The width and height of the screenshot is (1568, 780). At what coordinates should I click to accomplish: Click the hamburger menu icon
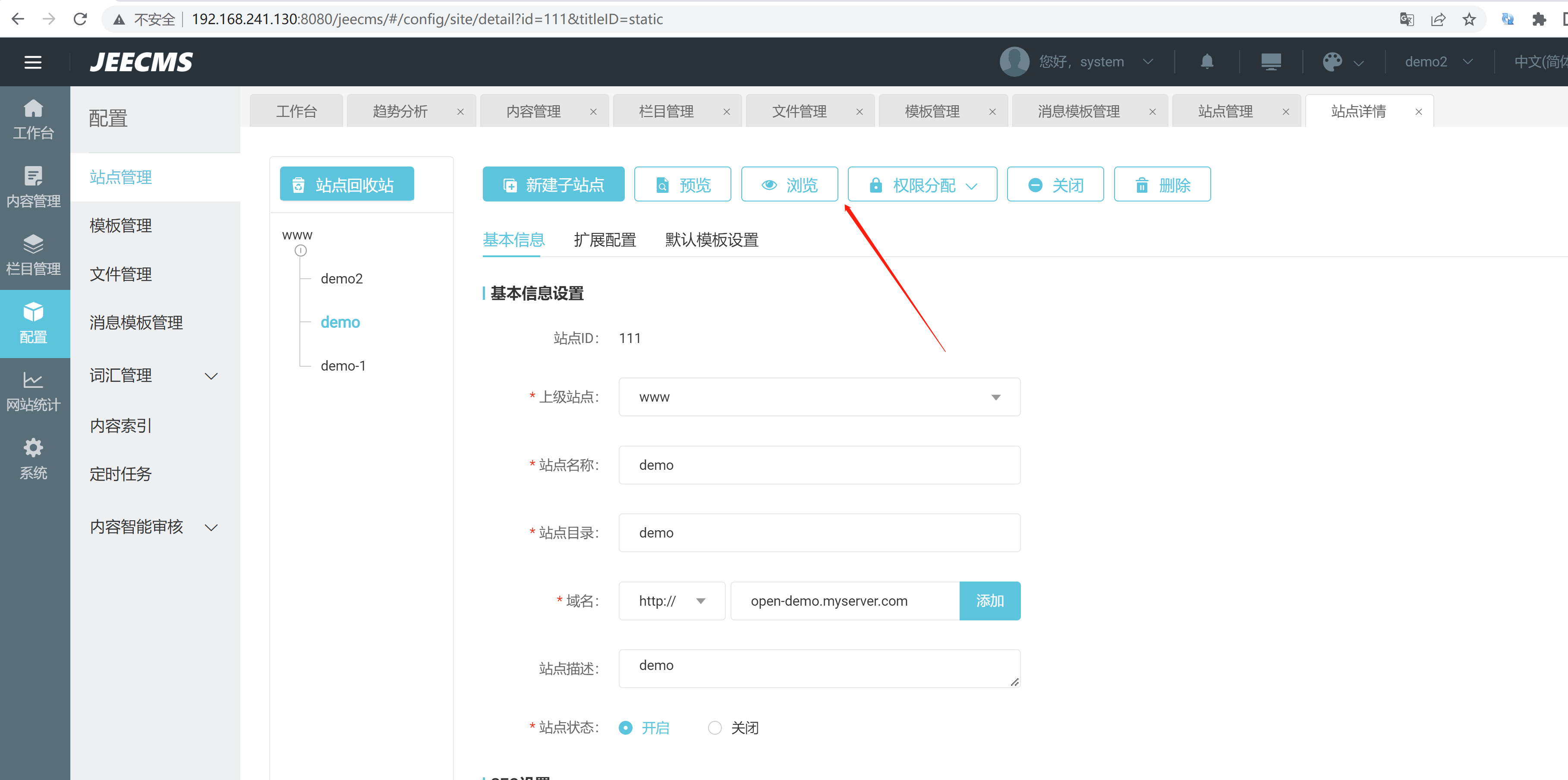(33, 62)
